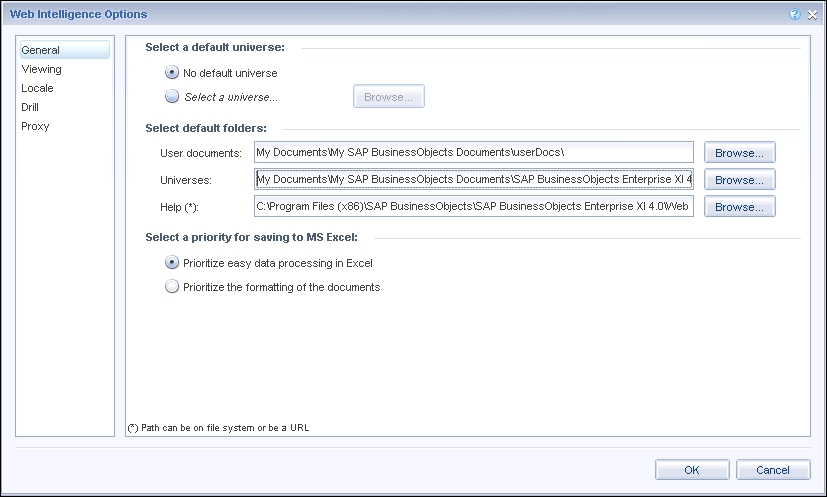
Task: Click the Help path text field
Action: pyautogui.click(x=474, y=206)
